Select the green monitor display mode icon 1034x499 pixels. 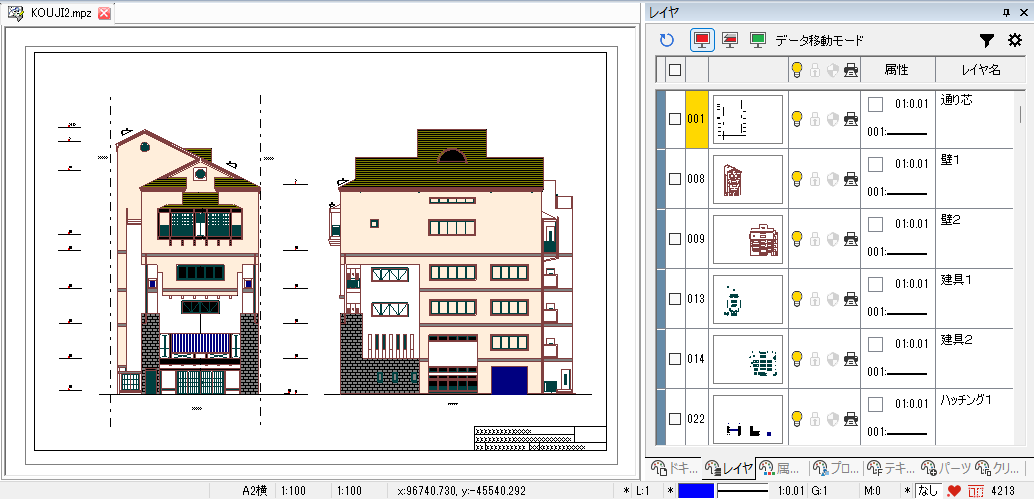pos(758,40)
